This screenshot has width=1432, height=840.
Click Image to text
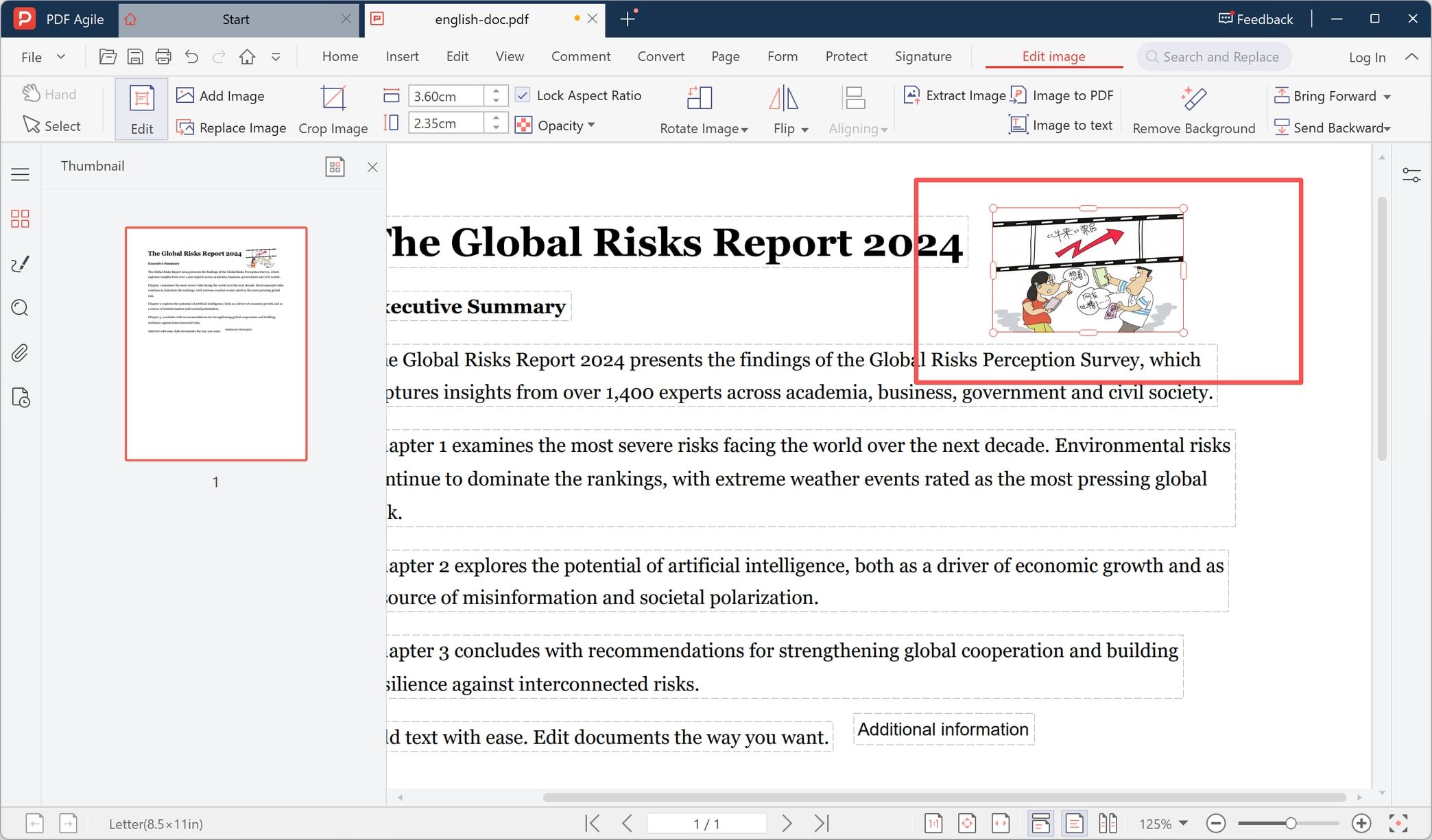click(x=1061, y=125)
